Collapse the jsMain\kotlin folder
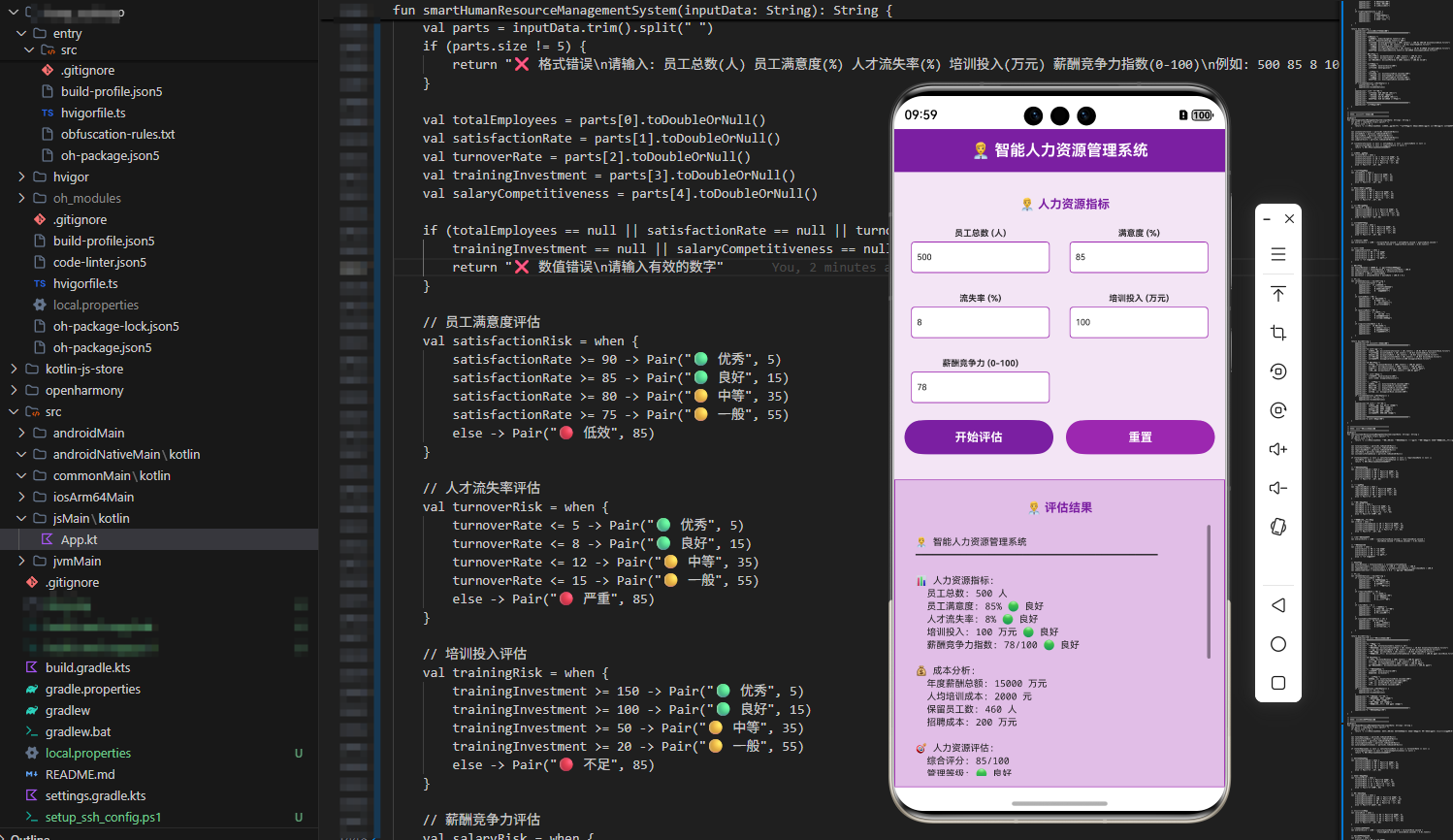Screen dimensions: 1453x840 tap(21, 518)
